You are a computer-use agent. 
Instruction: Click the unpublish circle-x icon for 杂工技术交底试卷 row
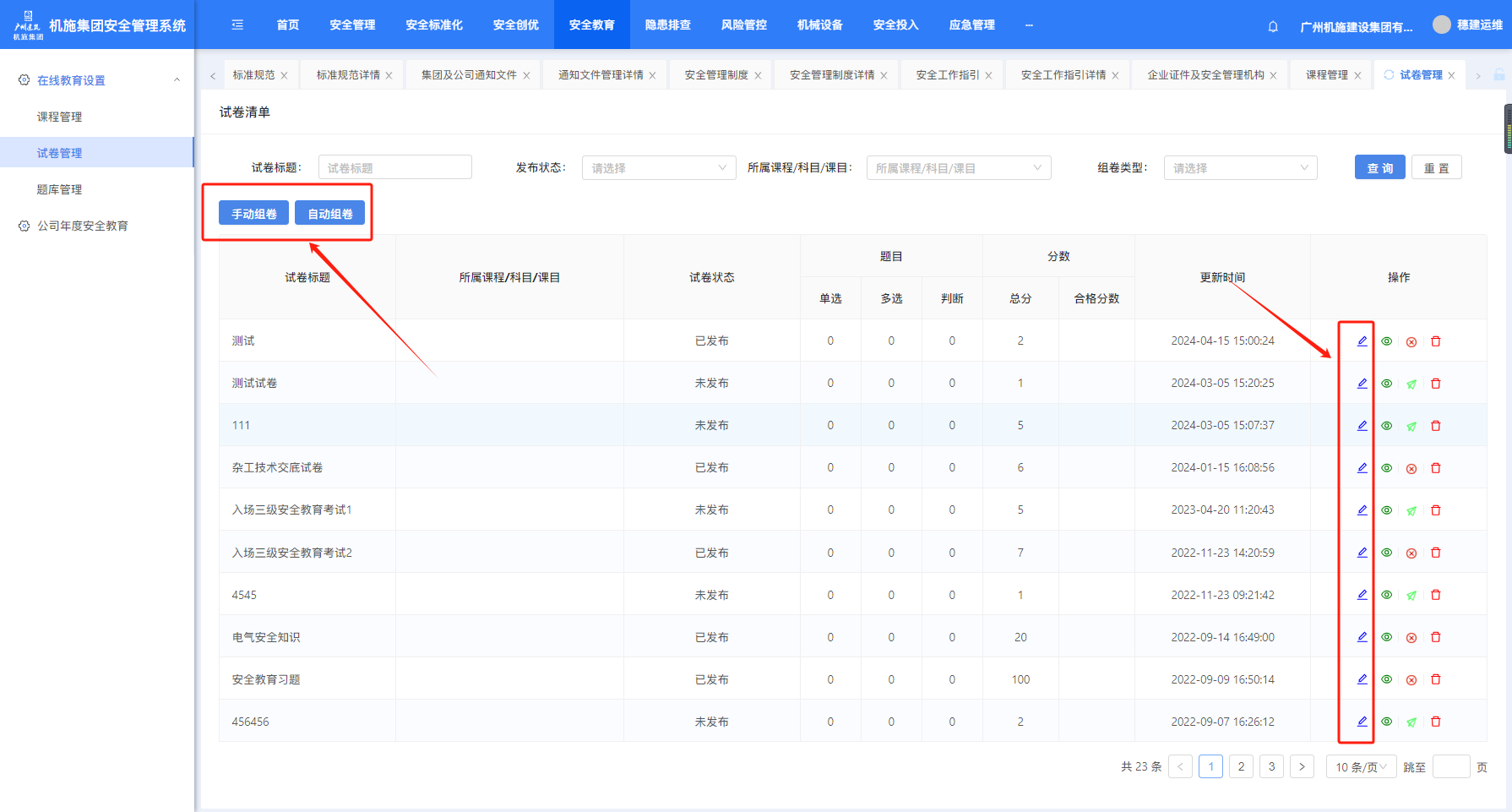point(1411,468)
